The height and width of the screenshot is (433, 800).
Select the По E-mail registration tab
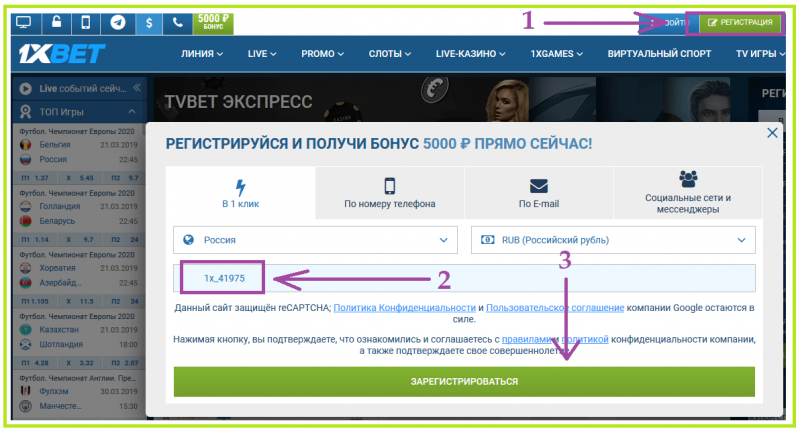click(x=539, y=193)
